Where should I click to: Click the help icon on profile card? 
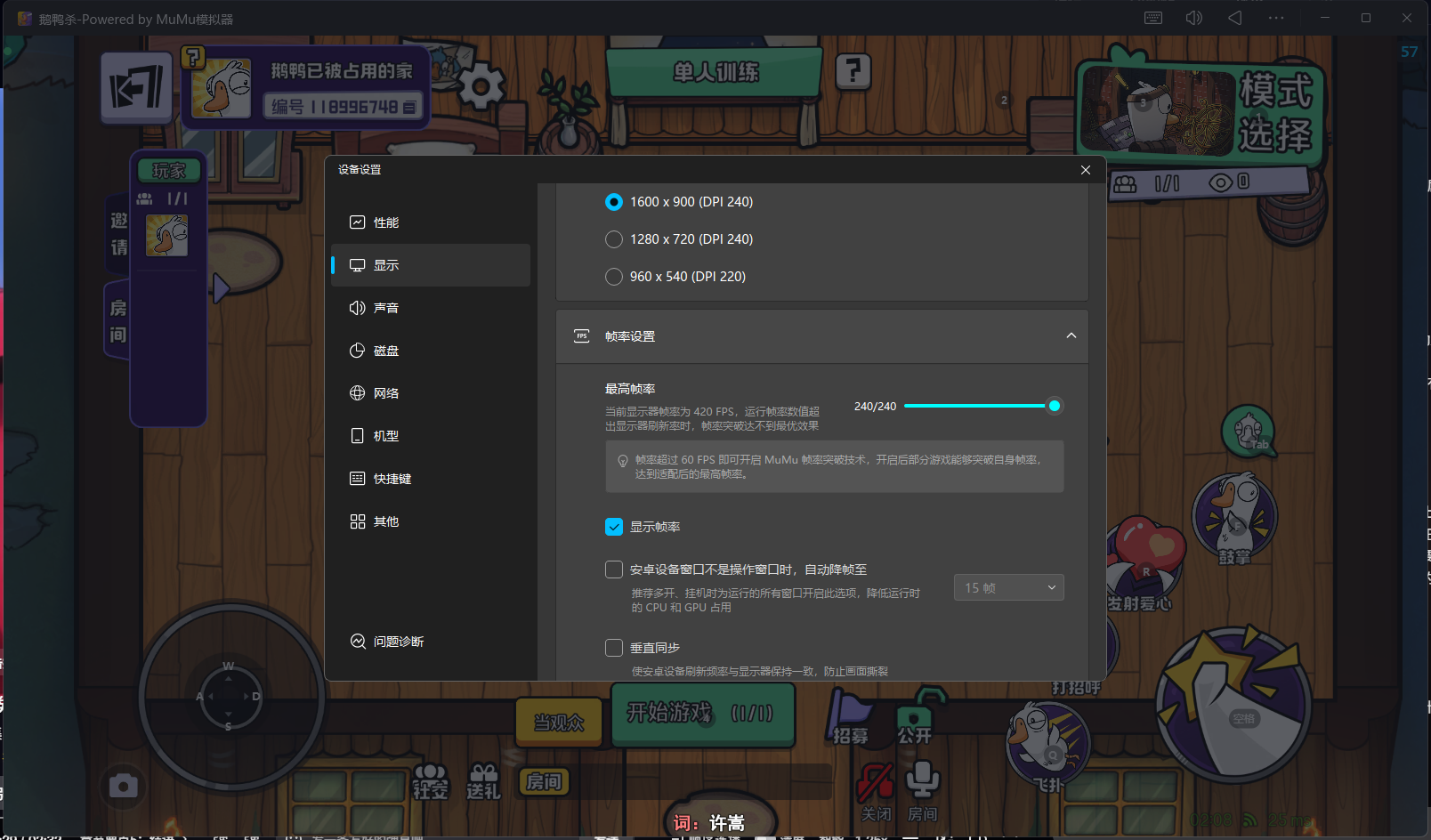point(193,58)
